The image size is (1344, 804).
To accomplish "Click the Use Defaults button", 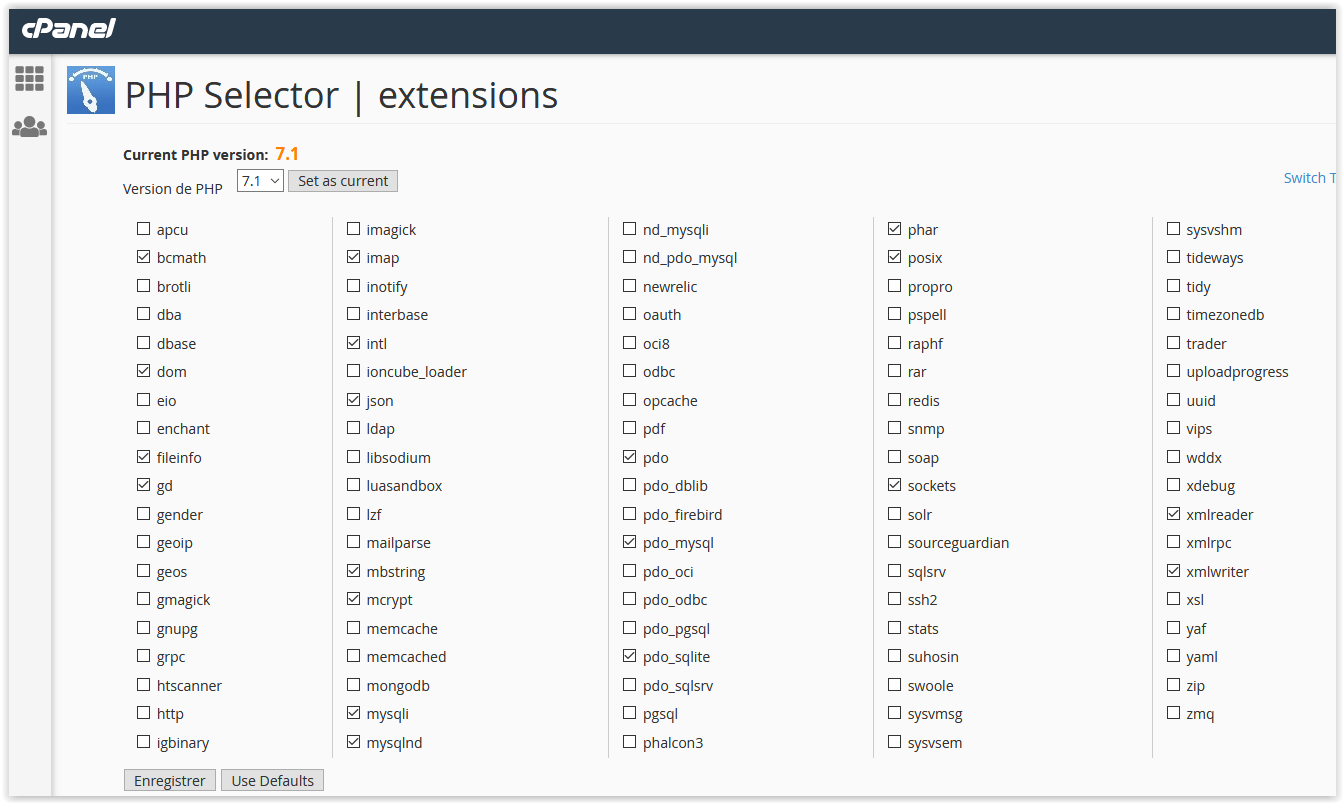I will pos(273,781).
